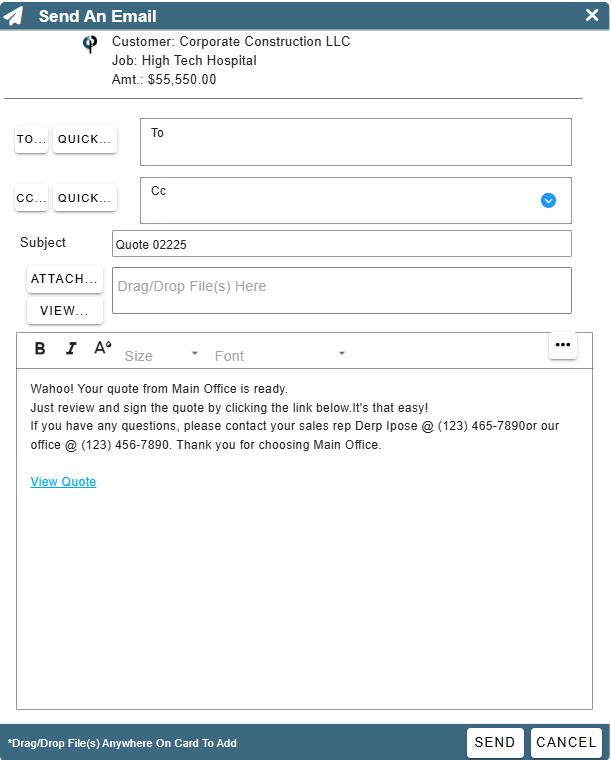Click the SEND button

click(x=495, y=743)
